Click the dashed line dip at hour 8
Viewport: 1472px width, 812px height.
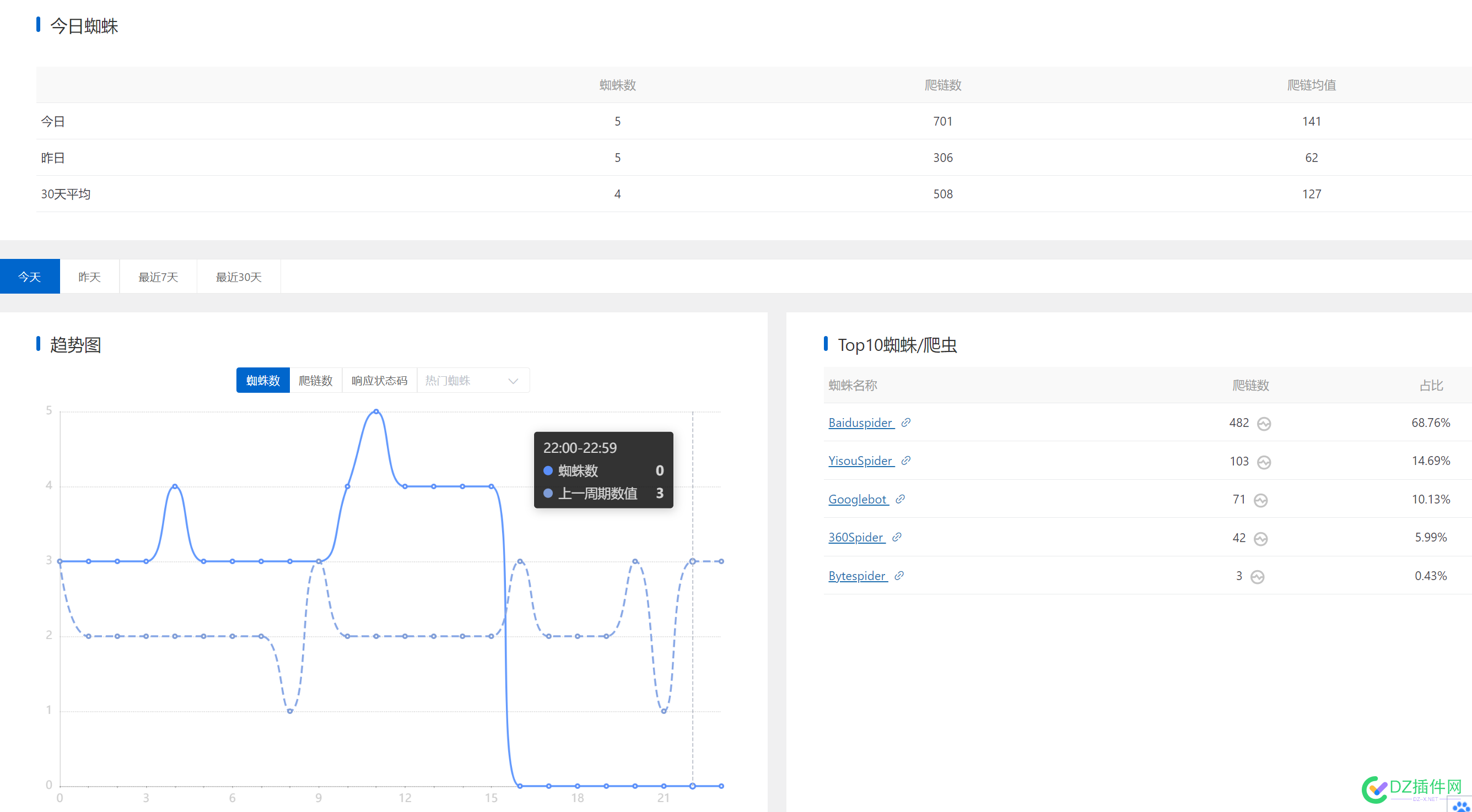pos(290,711)
